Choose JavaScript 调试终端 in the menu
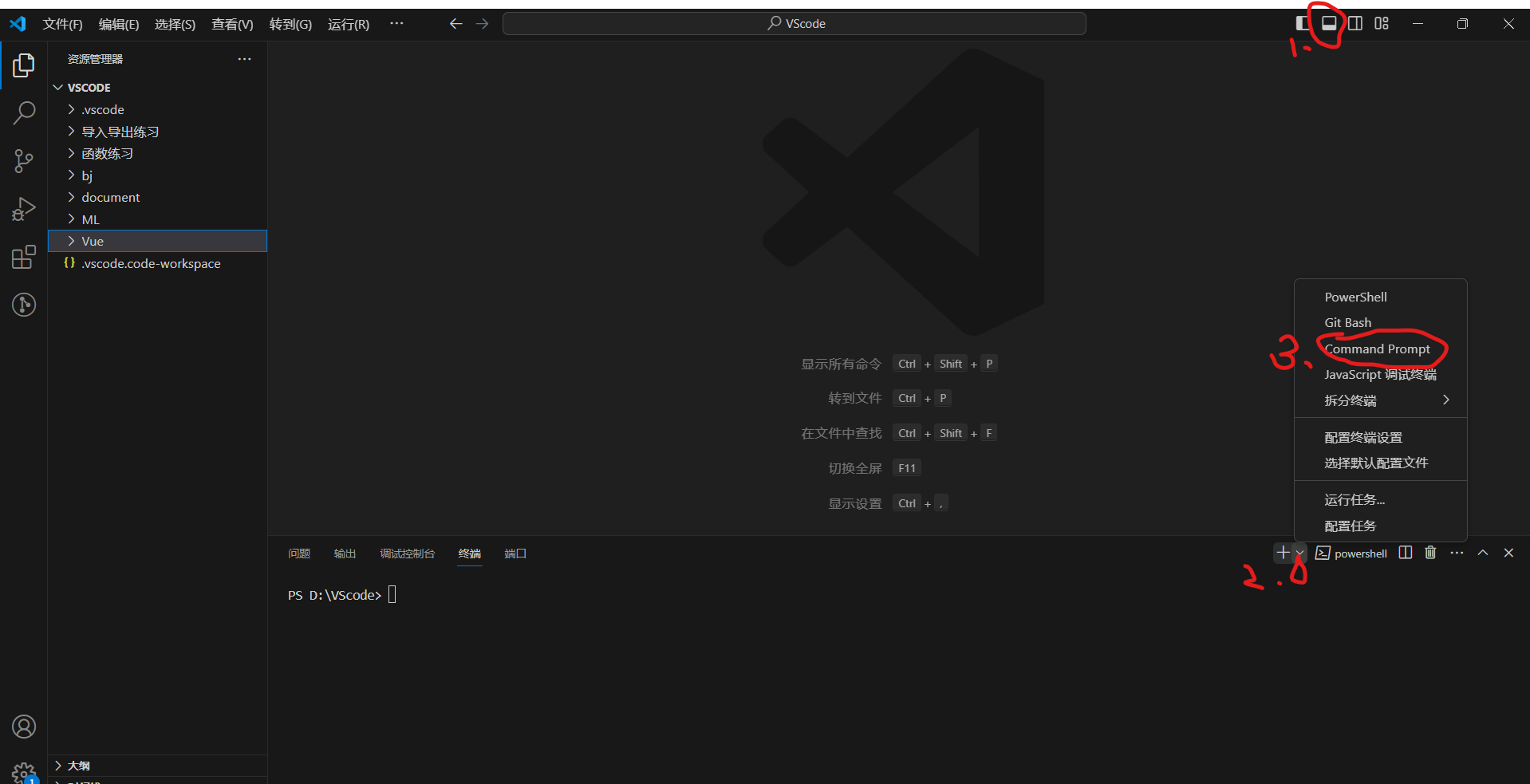Screen dimensions: 1530x784 pyautogui.click(x=1381, y=374)
